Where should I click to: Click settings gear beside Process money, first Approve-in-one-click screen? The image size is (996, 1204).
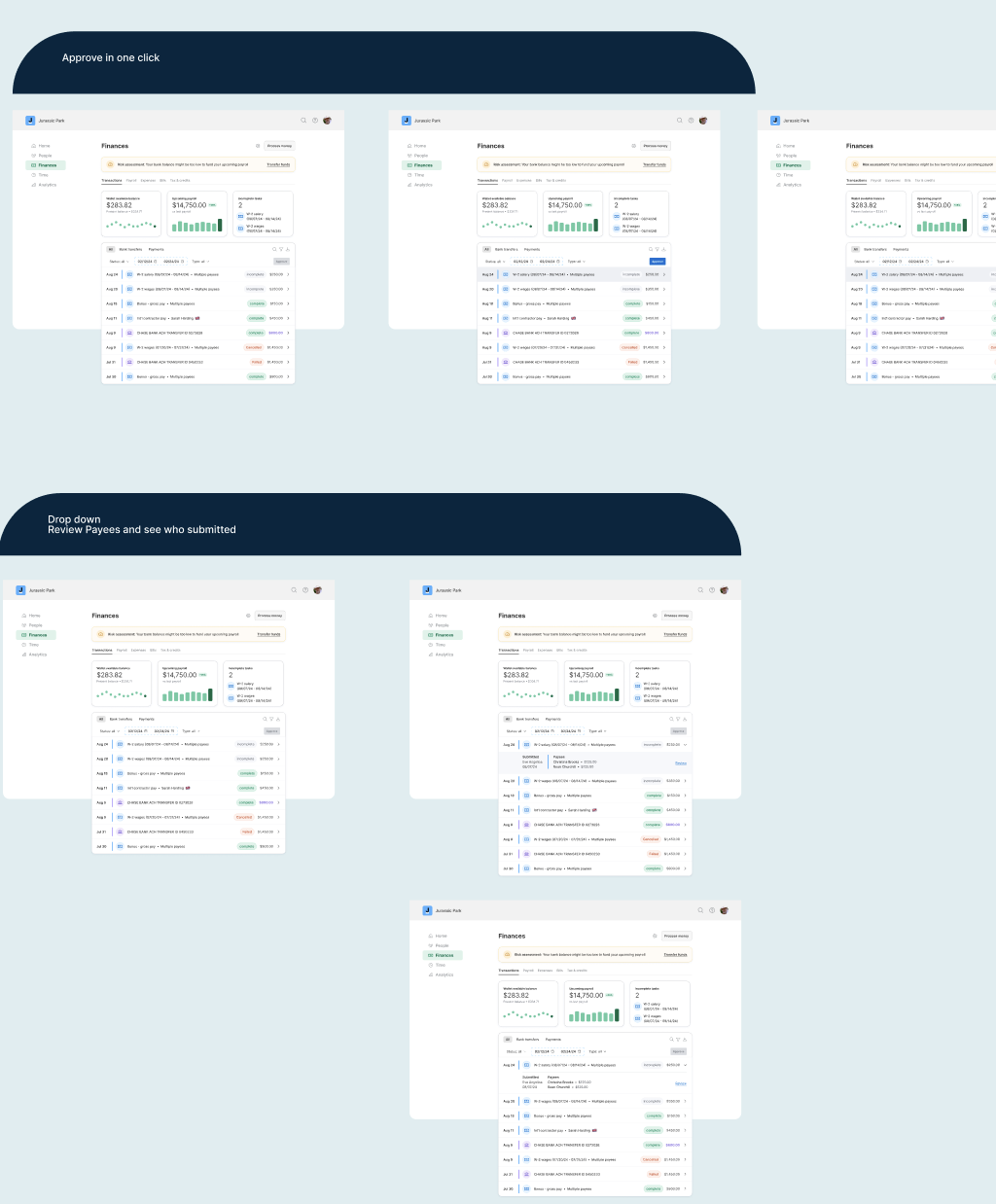258,146
